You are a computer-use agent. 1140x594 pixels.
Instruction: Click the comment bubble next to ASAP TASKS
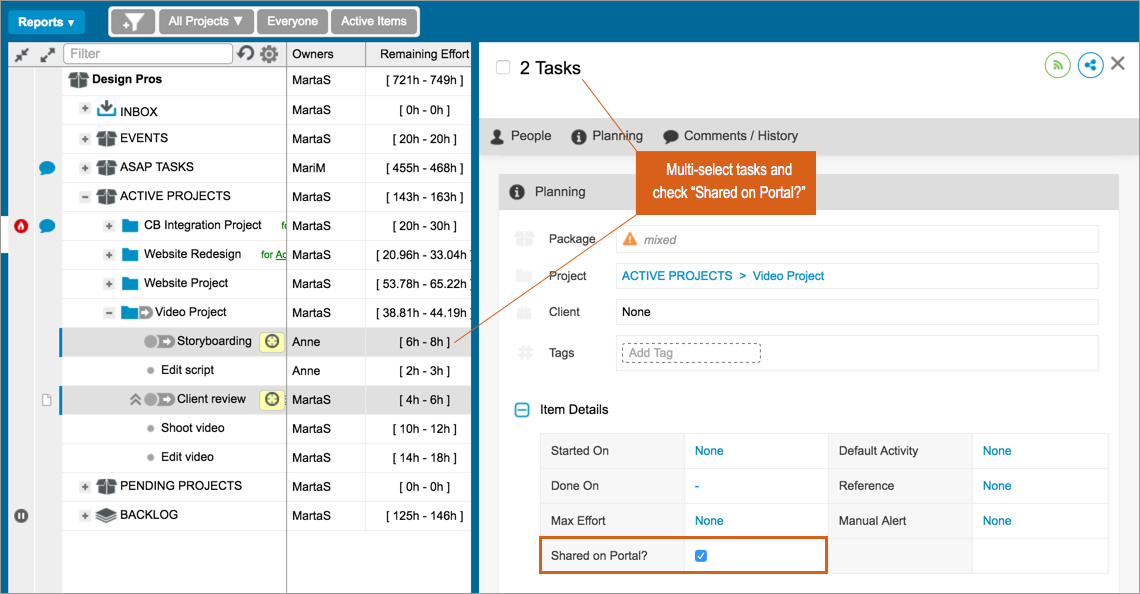(46, 167)
